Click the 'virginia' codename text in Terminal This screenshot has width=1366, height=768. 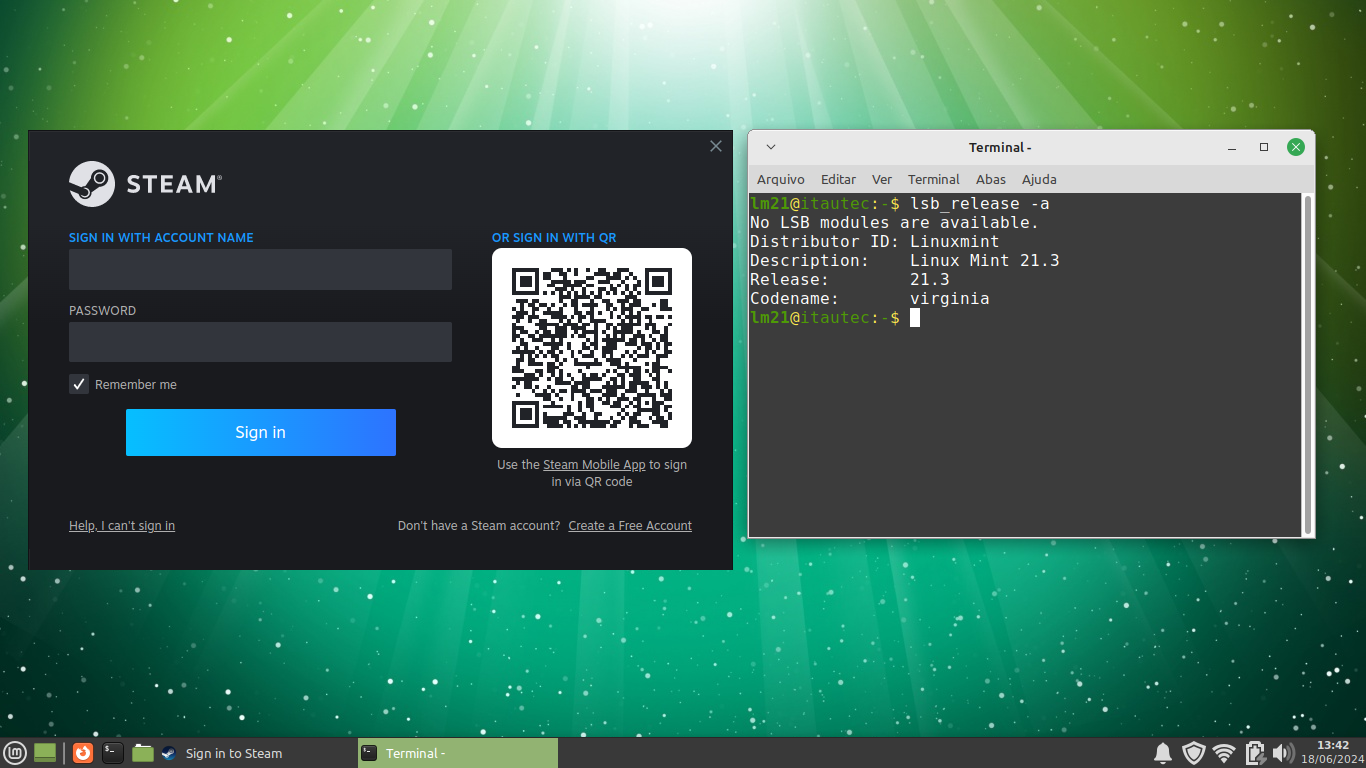coord(950,299)
